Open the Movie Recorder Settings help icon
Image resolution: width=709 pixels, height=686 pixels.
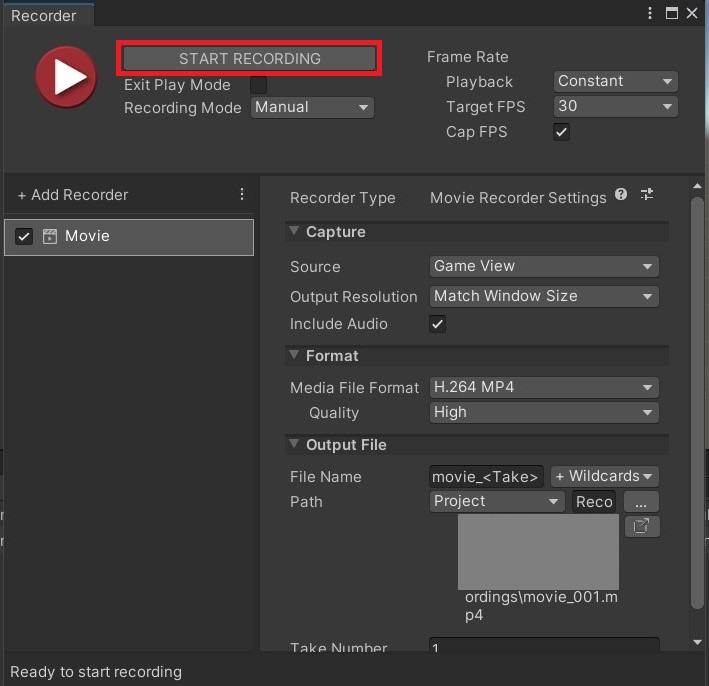point(621,194)
